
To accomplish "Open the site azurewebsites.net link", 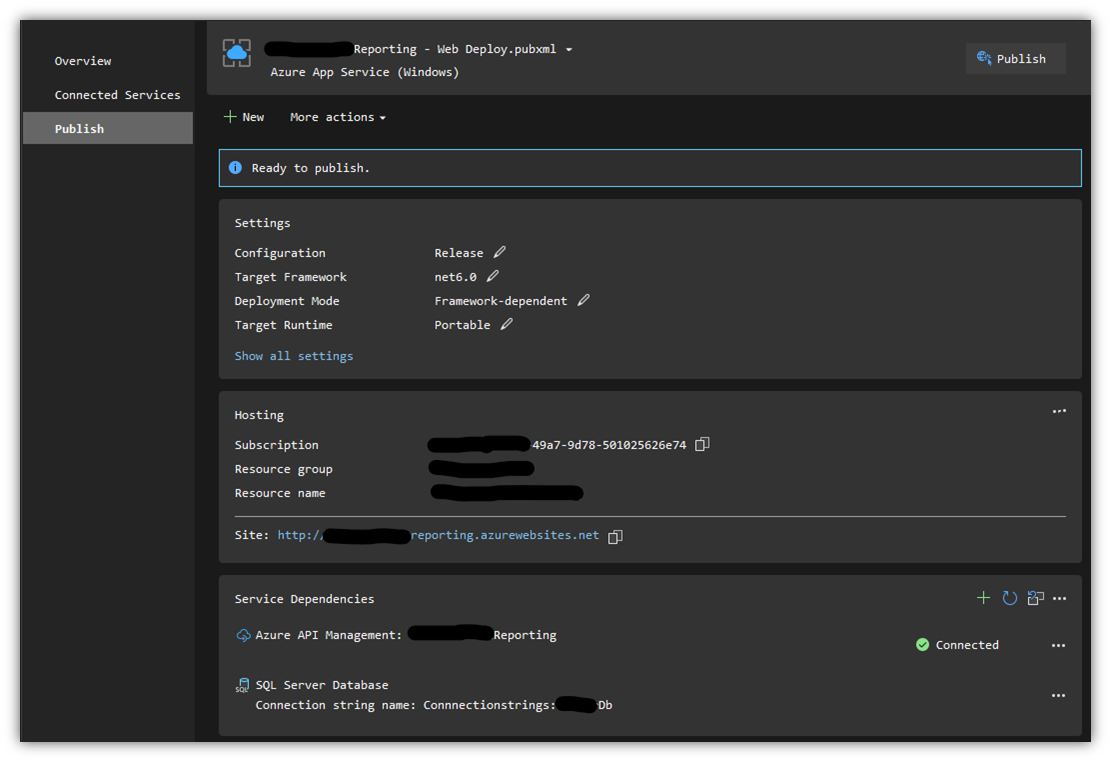I will (438, 535).
